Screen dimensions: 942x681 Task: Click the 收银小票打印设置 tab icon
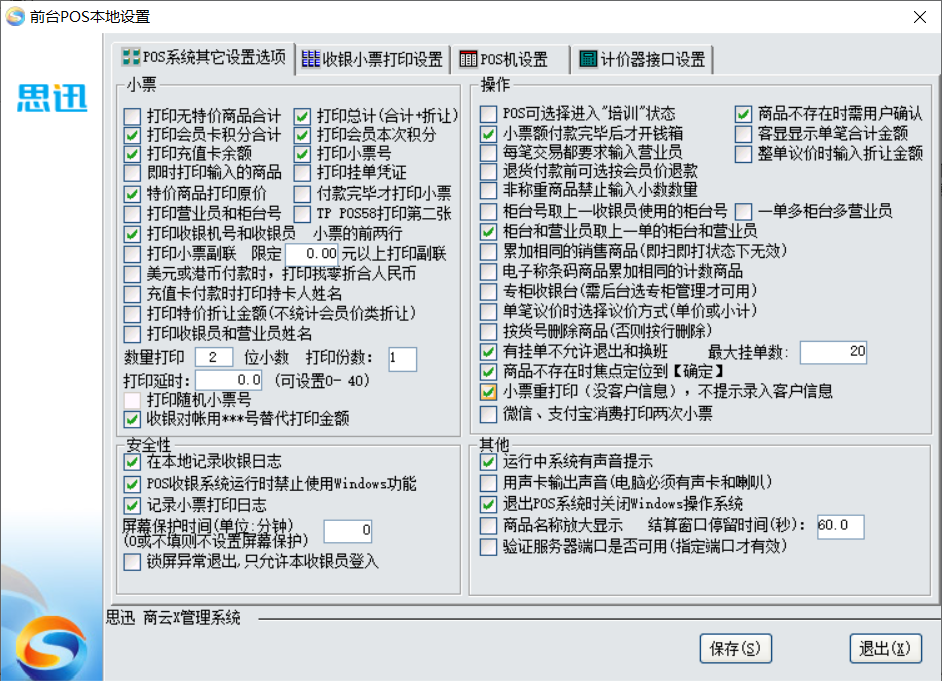pyautogui.click(x=310, y=59)
